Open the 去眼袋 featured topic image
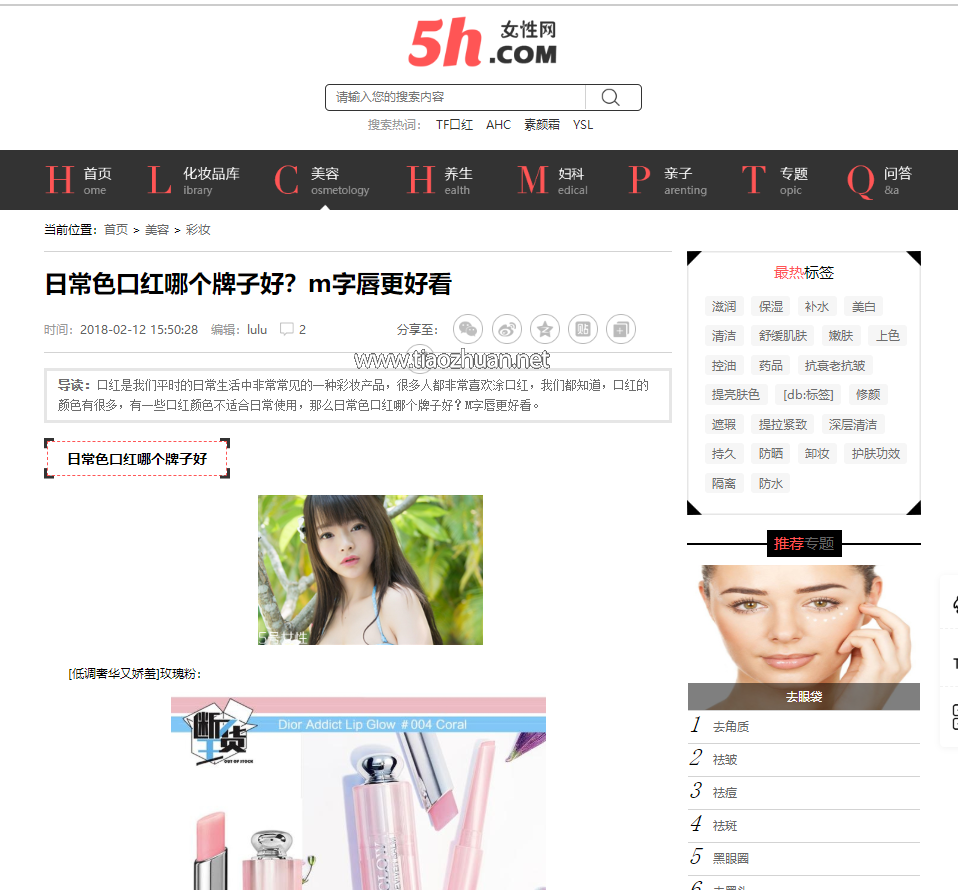 coord(804,637)
